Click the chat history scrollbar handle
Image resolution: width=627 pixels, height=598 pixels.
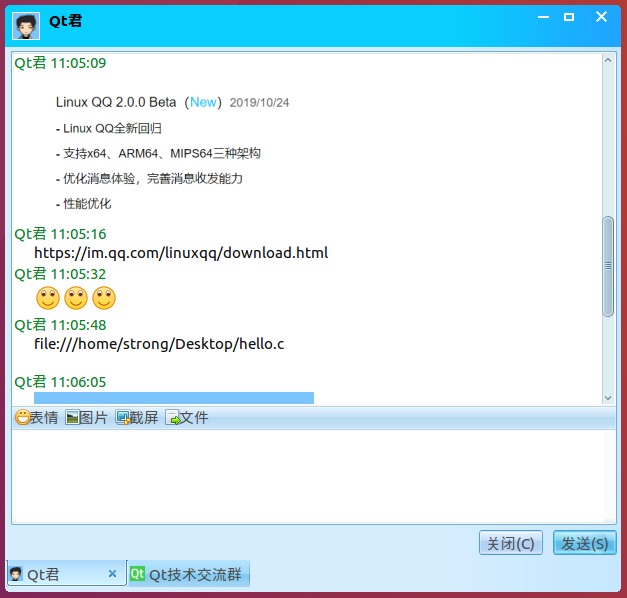click(x=608, y=266)
